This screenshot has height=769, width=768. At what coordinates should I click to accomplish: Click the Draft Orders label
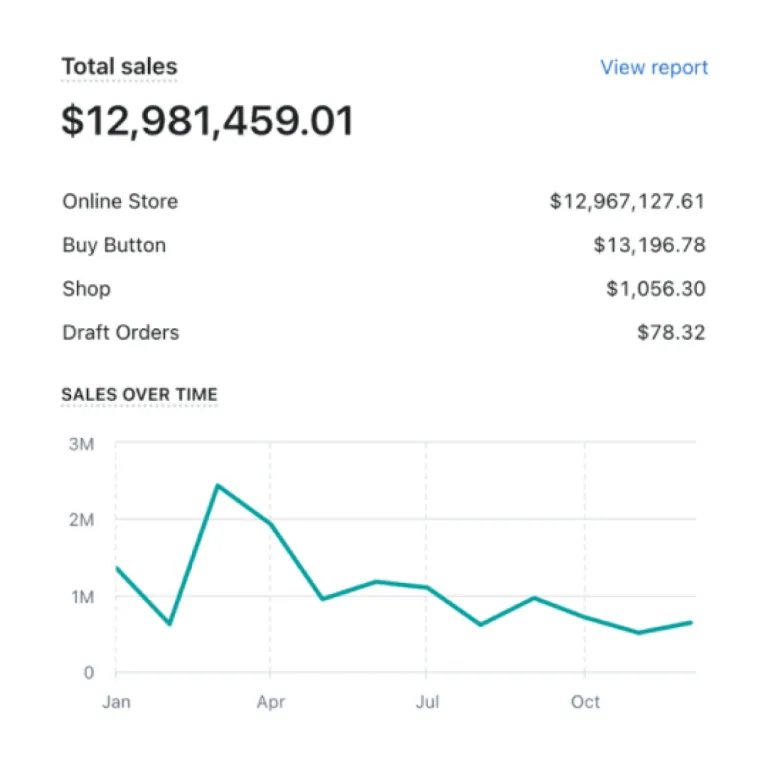pos(120,333)
